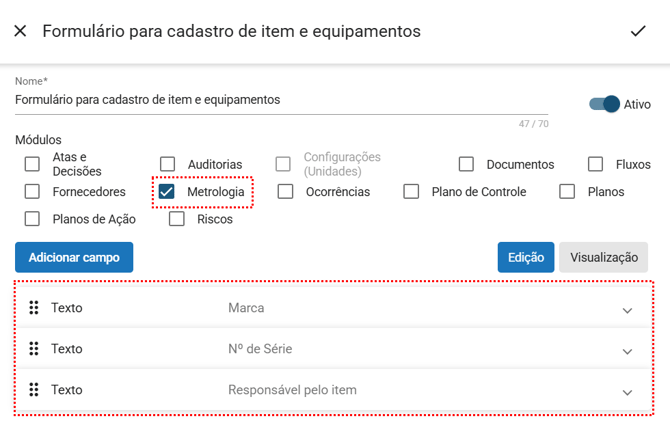
Task: Check the Documentos checkbox
Action: click(466, 164)
